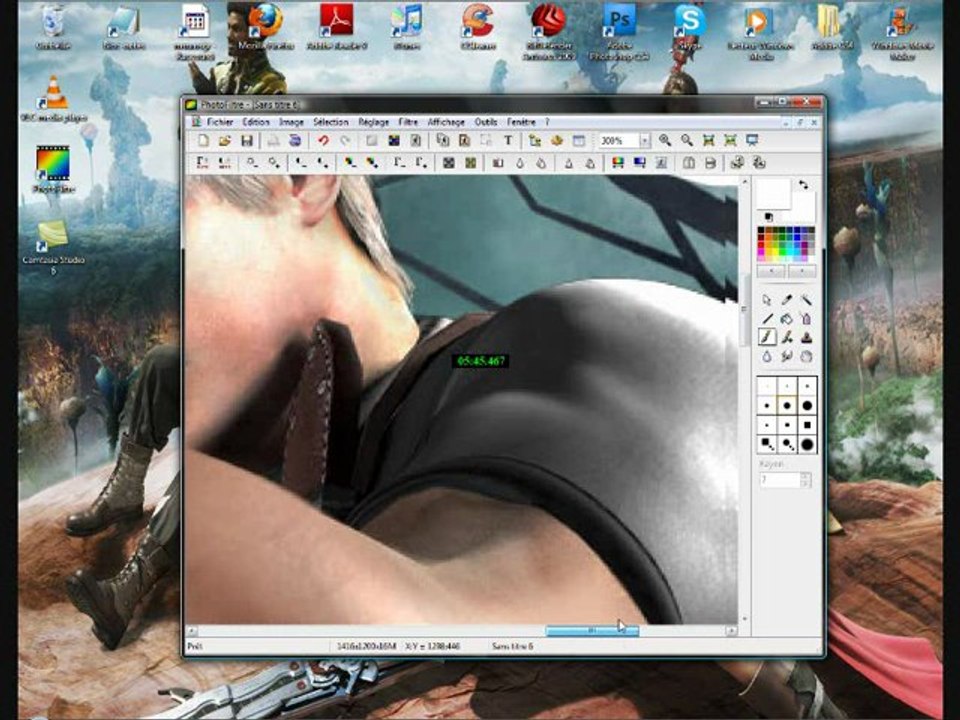Open the gradient filter icon
The height and width of the screenshot is (720, 960).
pos(639,163)
